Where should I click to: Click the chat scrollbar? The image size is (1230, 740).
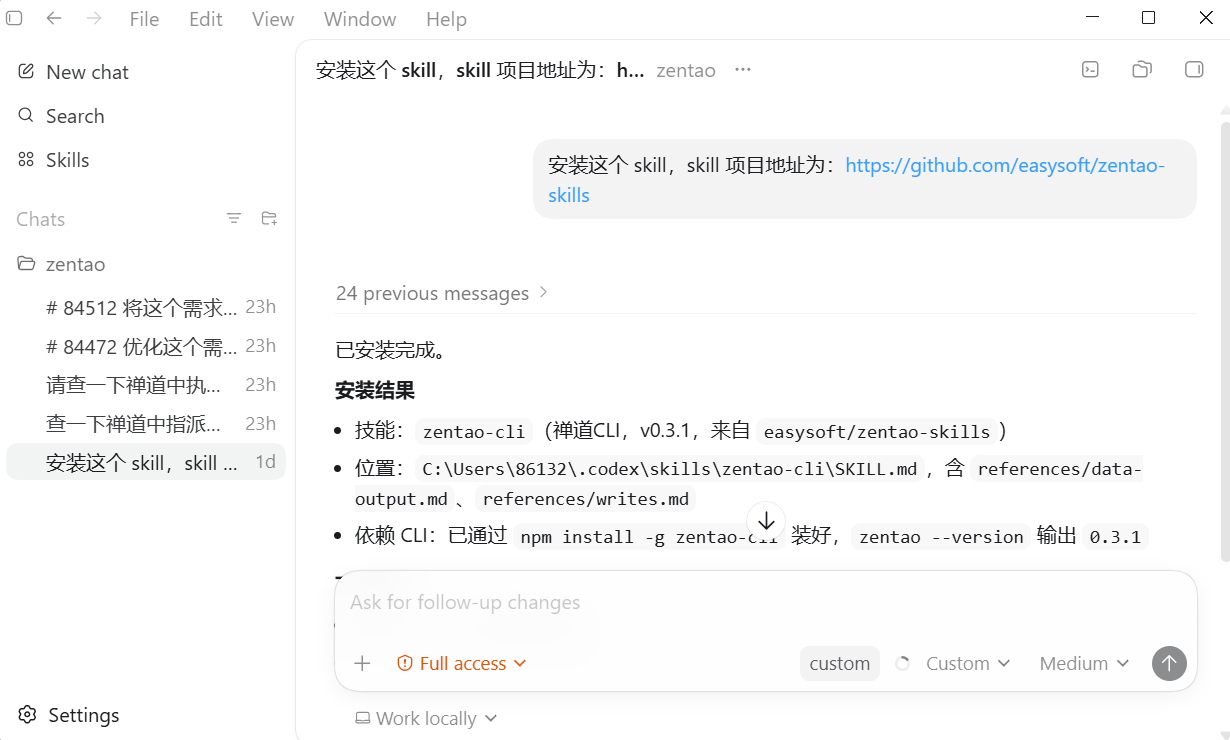[x=1224, y=340]
